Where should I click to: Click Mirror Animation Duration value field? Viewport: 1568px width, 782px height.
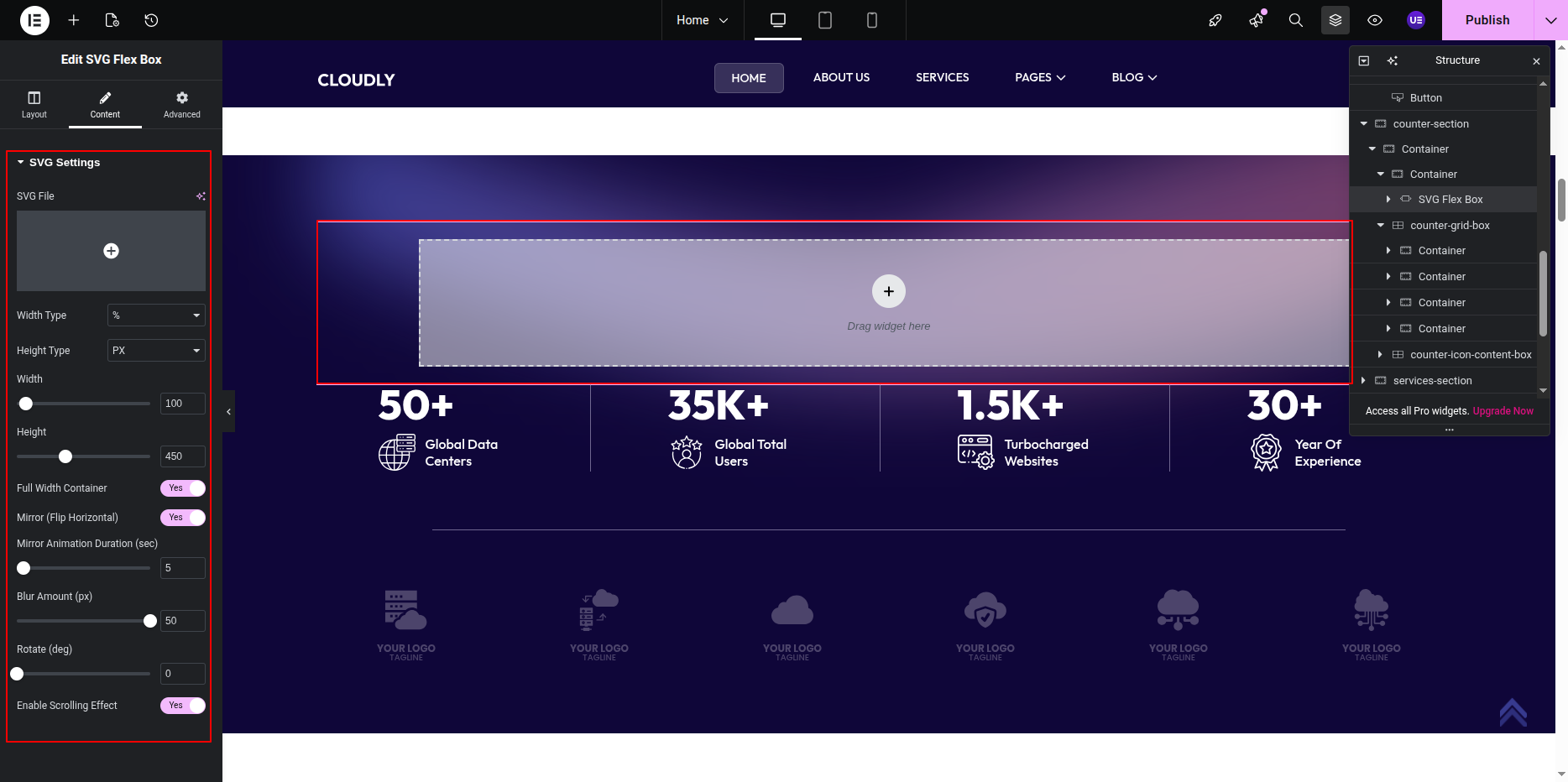coord(182,568)
